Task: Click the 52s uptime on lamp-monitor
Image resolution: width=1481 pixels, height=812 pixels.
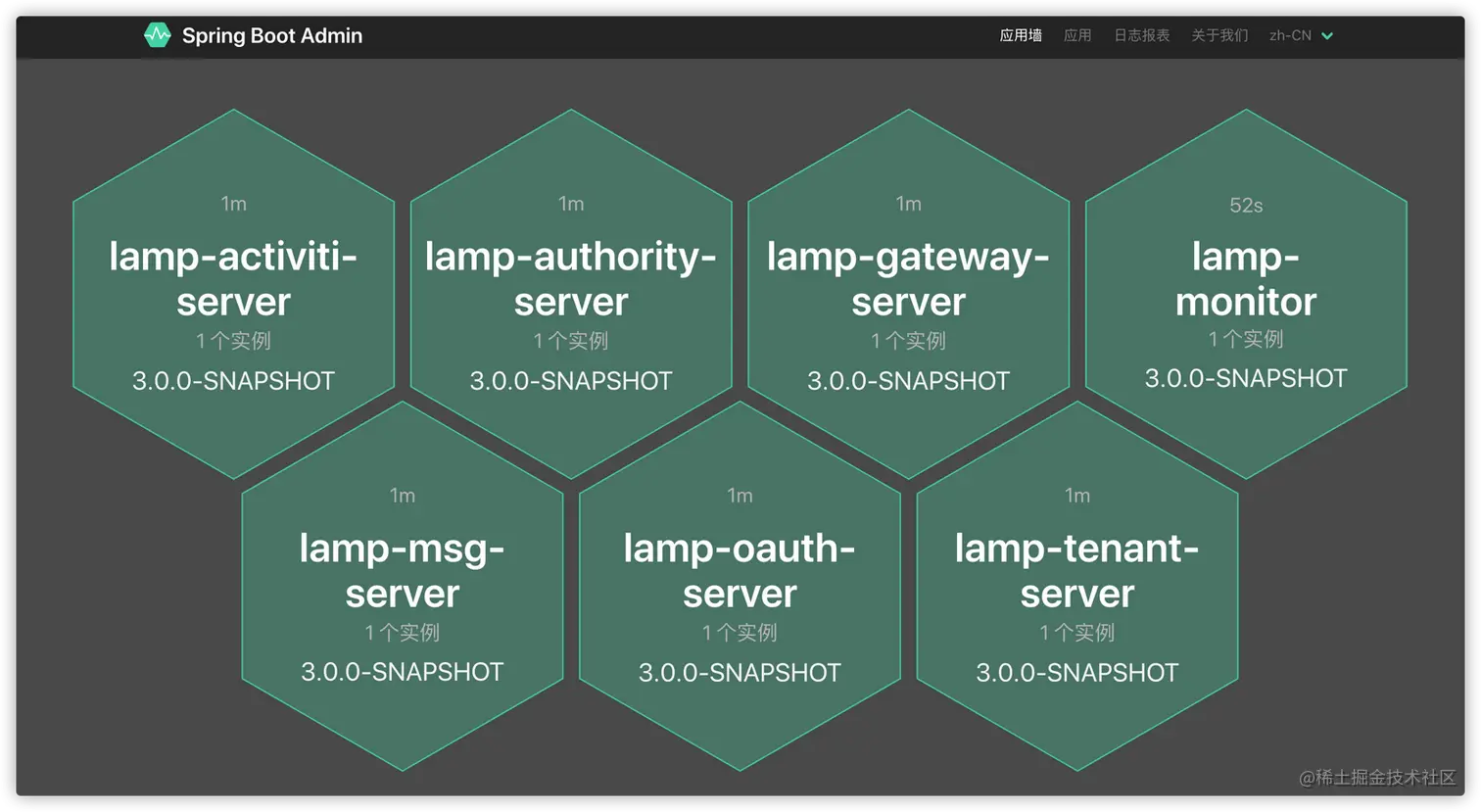Action: click(x=1246, y=206)
